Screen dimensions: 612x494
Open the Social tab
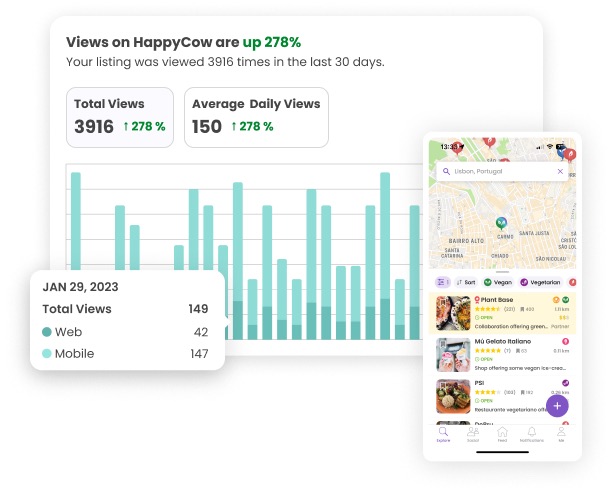click(472, 434)
